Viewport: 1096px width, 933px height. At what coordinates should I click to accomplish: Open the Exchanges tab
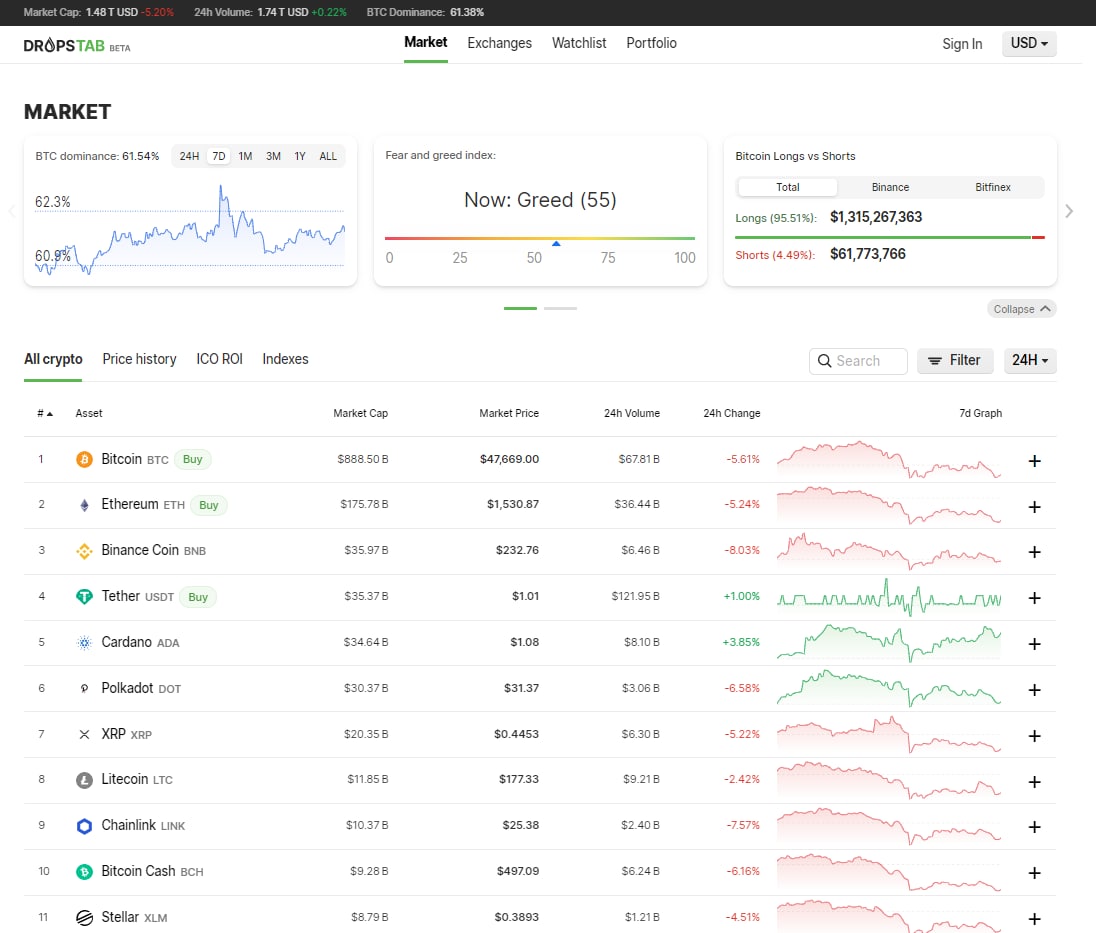coord(499,43)
